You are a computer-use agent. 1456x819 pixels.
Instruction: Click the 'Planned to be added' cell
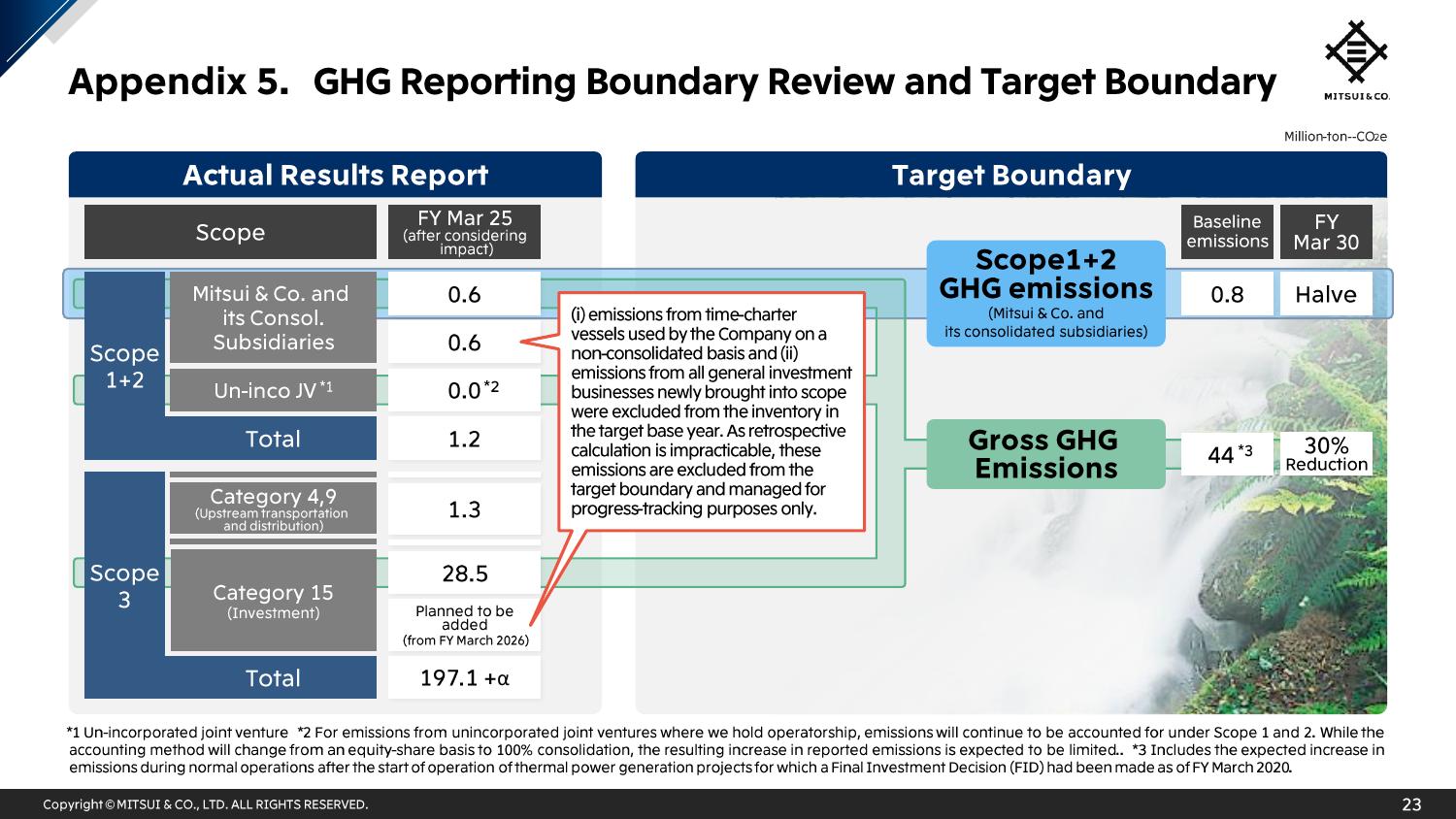pyautogui.click(x=464, y=625)
